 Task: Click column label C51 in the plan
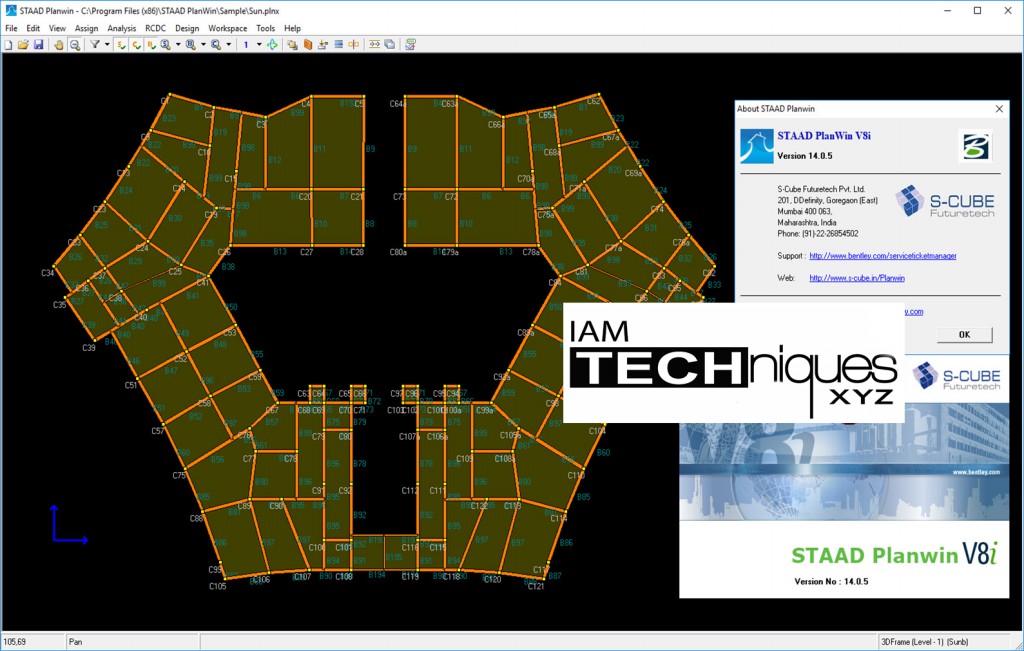(x=131, y=385)
